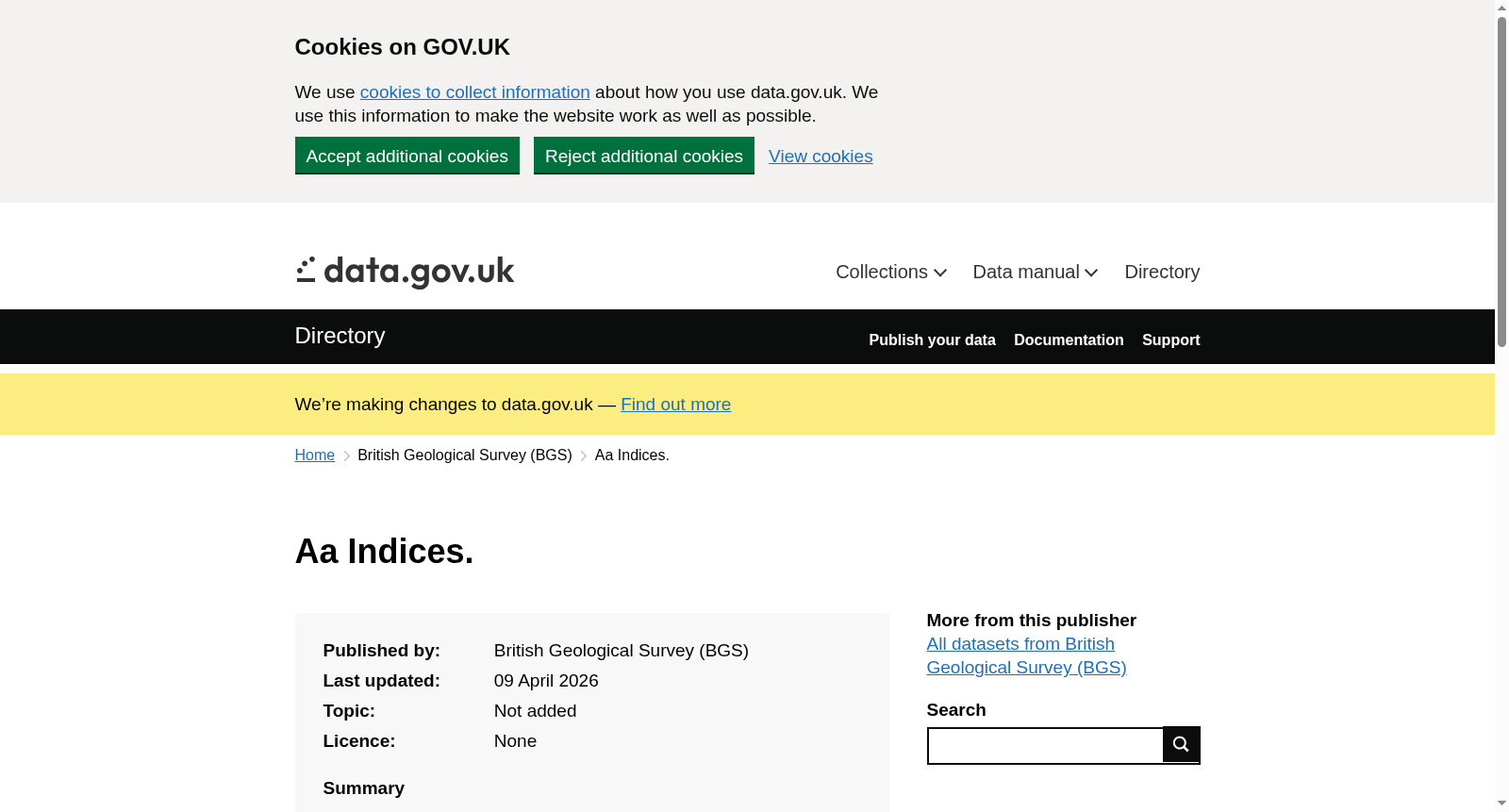Click the scrollbar up arrow
The width and height of the screenshot is (1509, 812).
[1501, 8]
